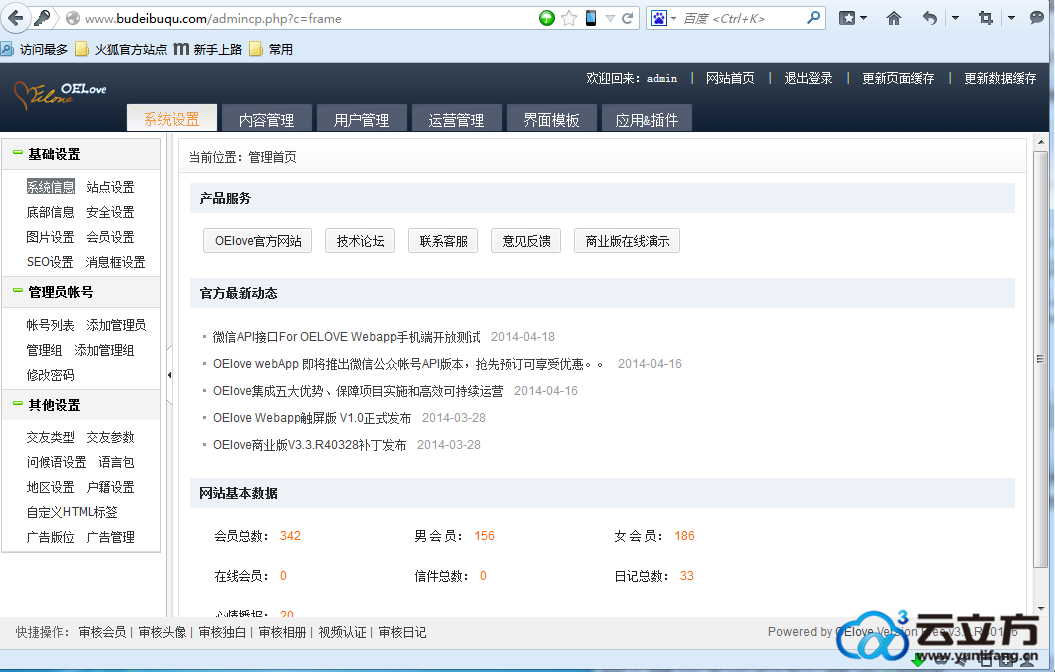
Task: Open SEO设置 in sidebar
Action: (x=50, y=262)
